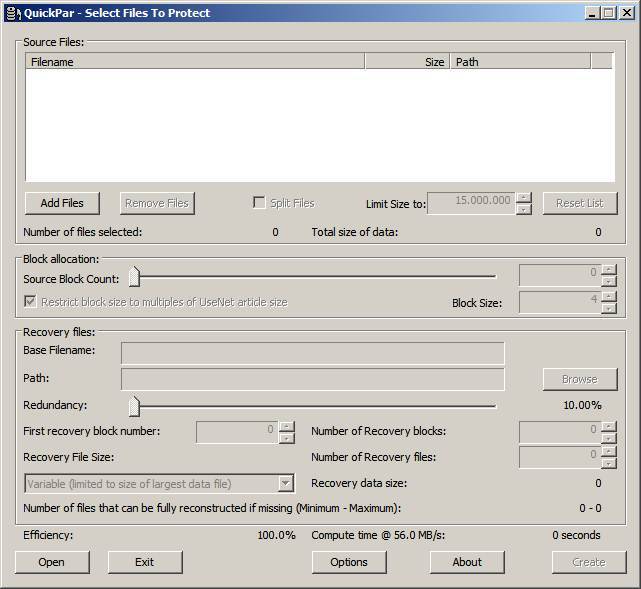The width and height of the screenshot is (641, 589).
Task: Decrease First recovery block number
Action: tap(287, 438)
